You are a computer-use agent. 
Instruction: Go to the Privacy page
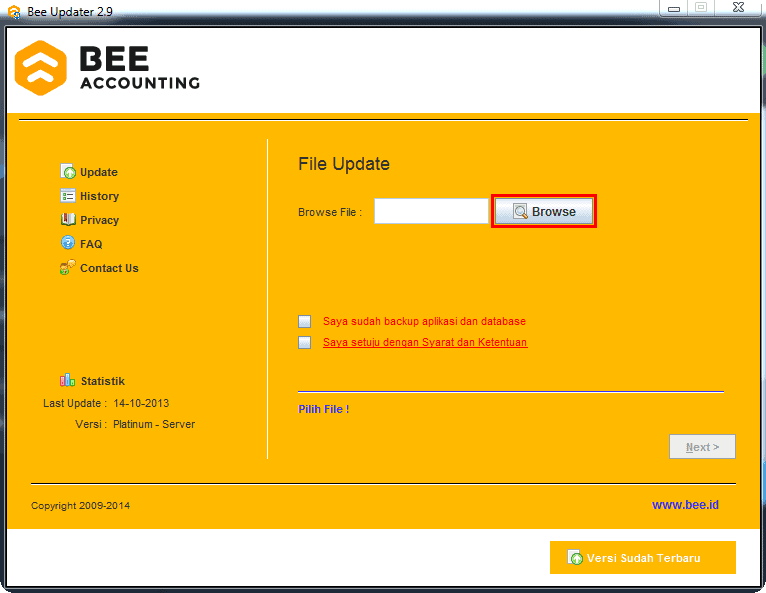pyautogui.click(x=100, y=220)
